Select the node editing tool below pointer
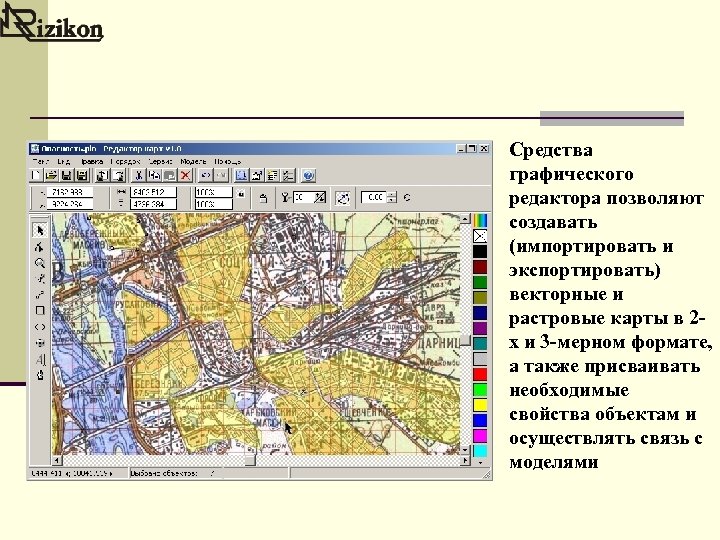Image resolution: width=720 pixels, height=540 pixels. tap(40, 247)
